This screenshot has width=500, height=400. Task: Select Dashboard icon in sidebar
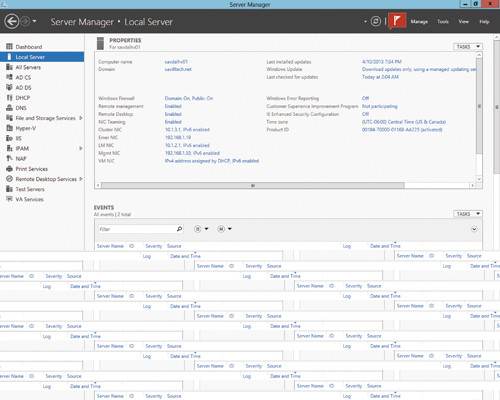[x=9, y=47]
